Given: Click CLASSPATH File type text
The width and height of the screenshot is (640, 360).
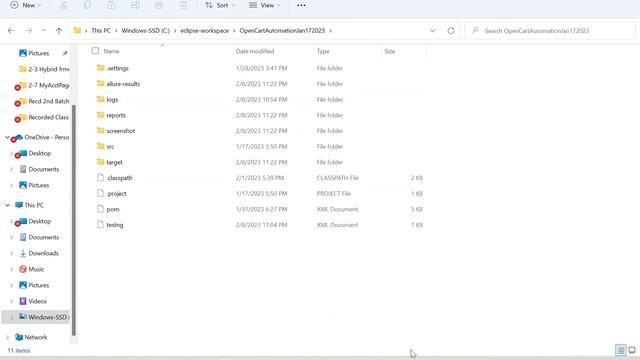Looking at the screenshot, I should tap(337, 178).
